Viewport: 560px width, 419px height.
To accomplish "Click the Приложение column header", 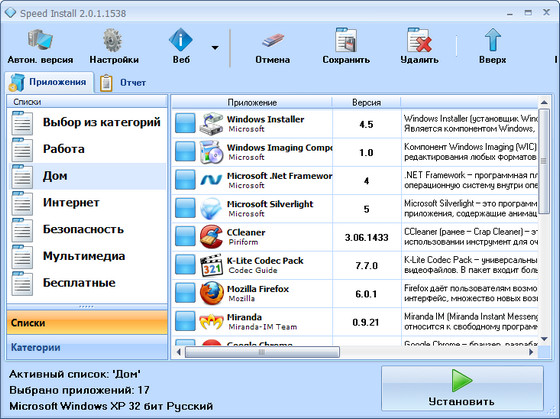I will pos(252,103).
